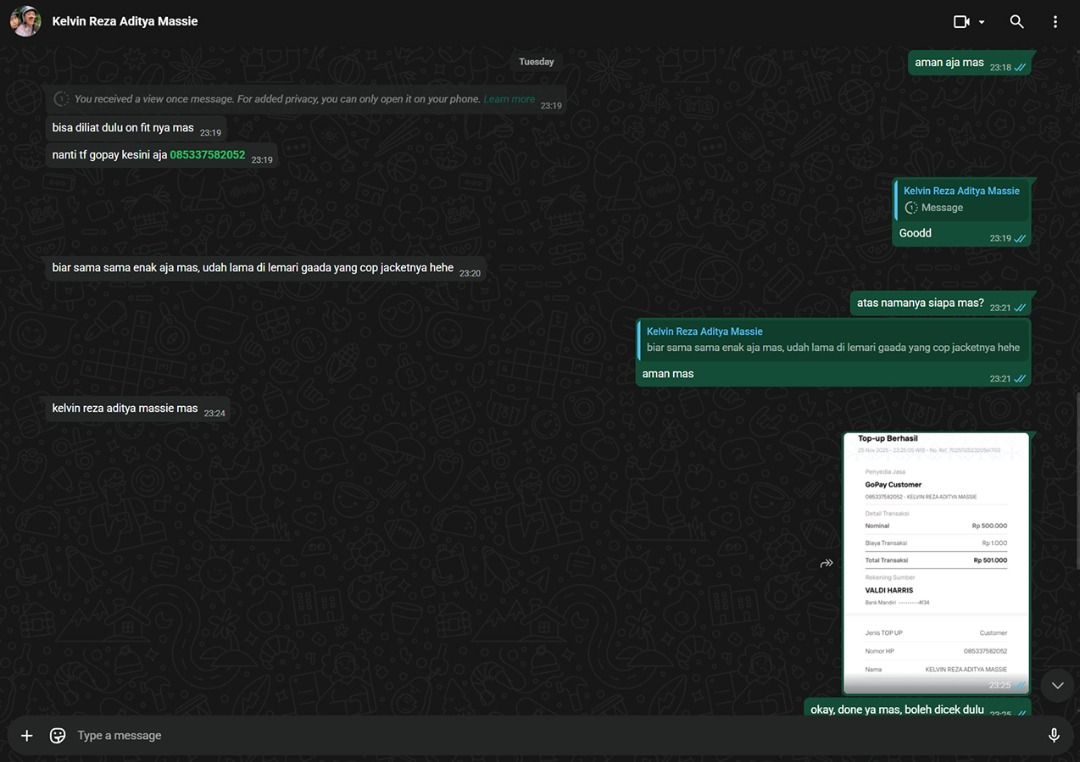This screenshot has width=1080, height=762.
Task: Click the view once message notice
Action: 278,99
